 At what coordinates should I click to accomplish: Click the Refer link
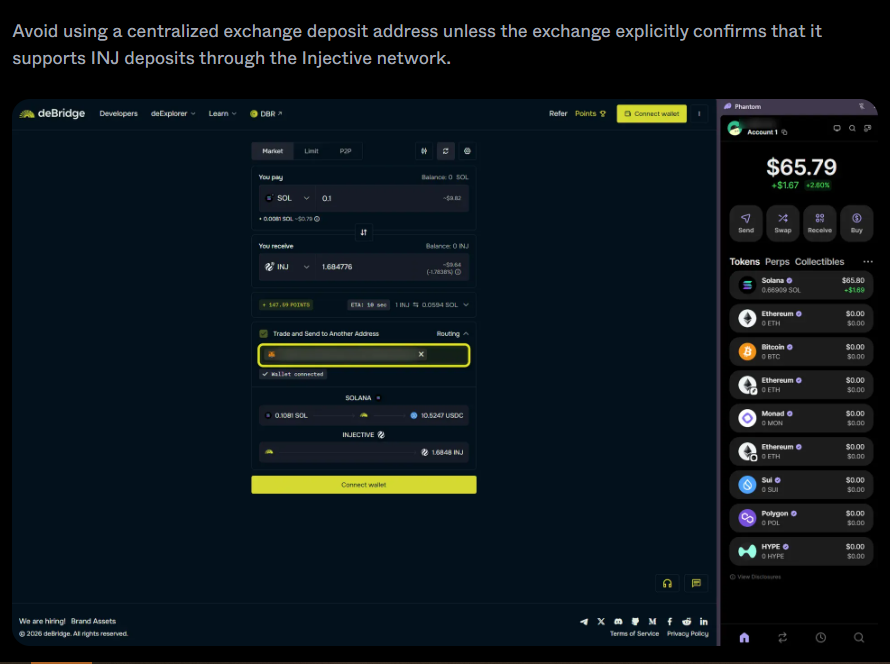click(558, 114)
